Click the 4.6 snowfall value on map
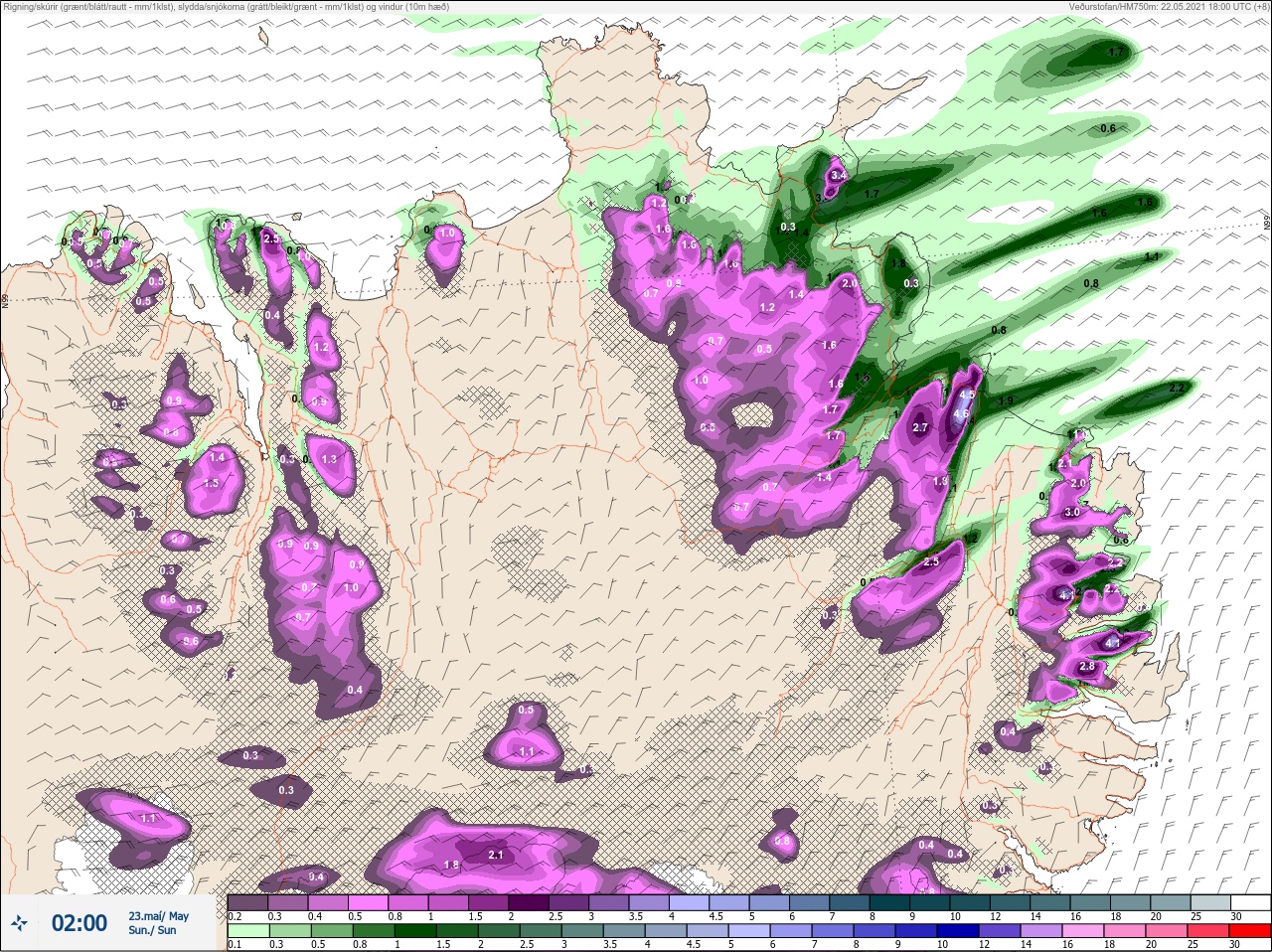 pyautogui.click(x=960, y=414)
